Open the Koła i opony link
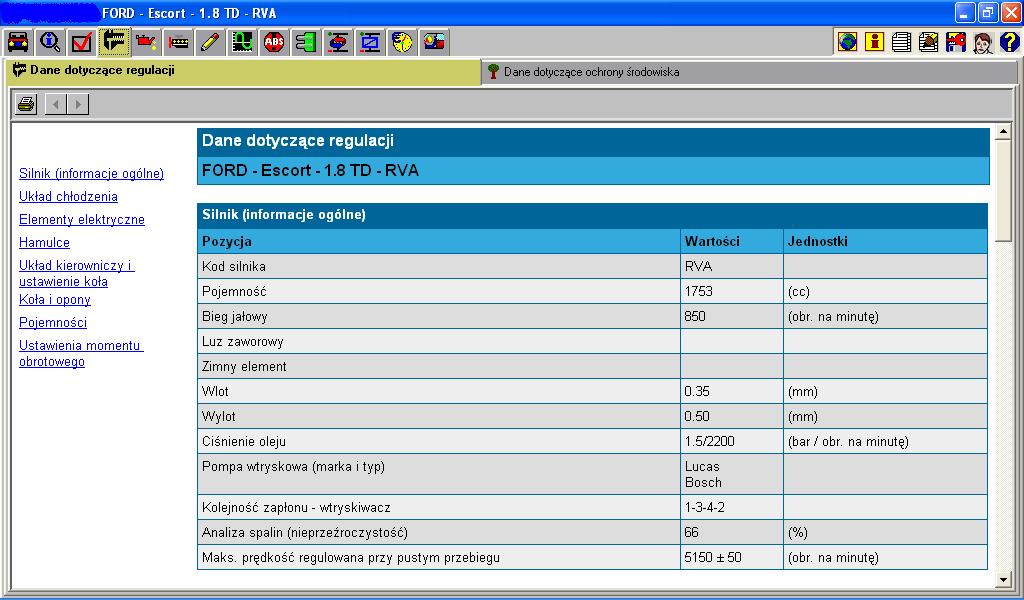1024x600 pixels. [55, 300]
